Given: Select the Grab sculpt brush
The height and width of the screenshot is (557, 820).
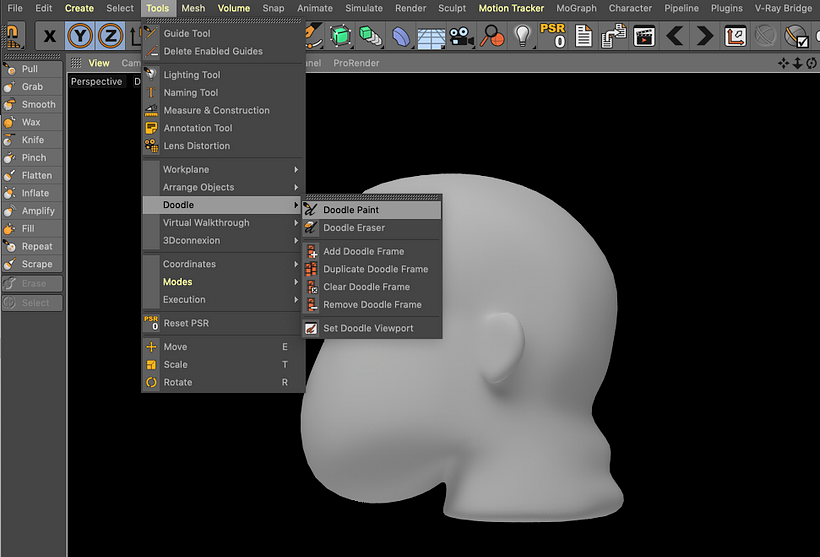Looking at the screenshot, I should pyautogui.click(x=32, y=87).
